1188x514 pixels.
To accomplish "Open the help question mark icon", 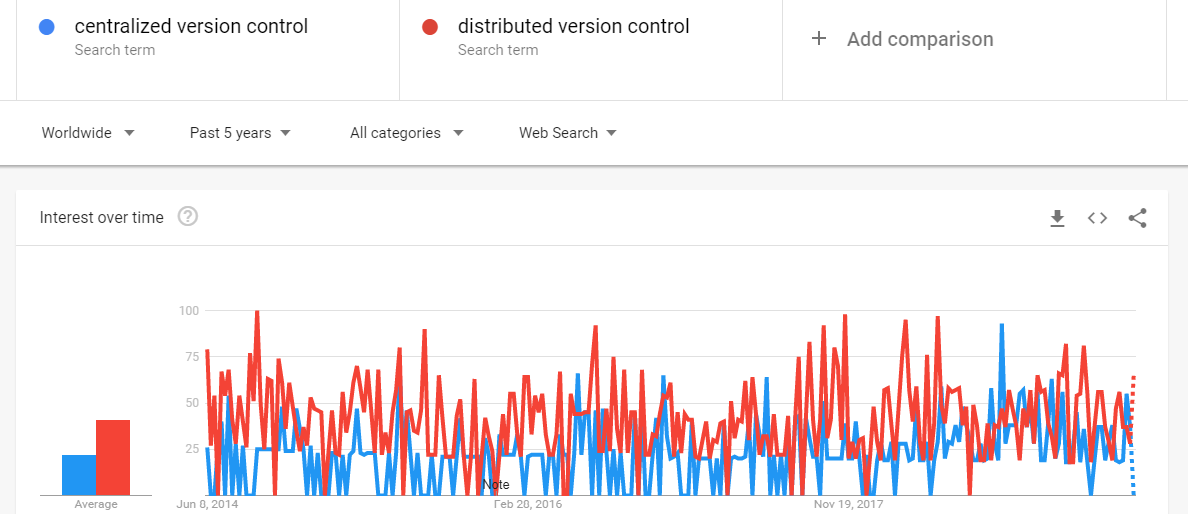I will (188, 217).
